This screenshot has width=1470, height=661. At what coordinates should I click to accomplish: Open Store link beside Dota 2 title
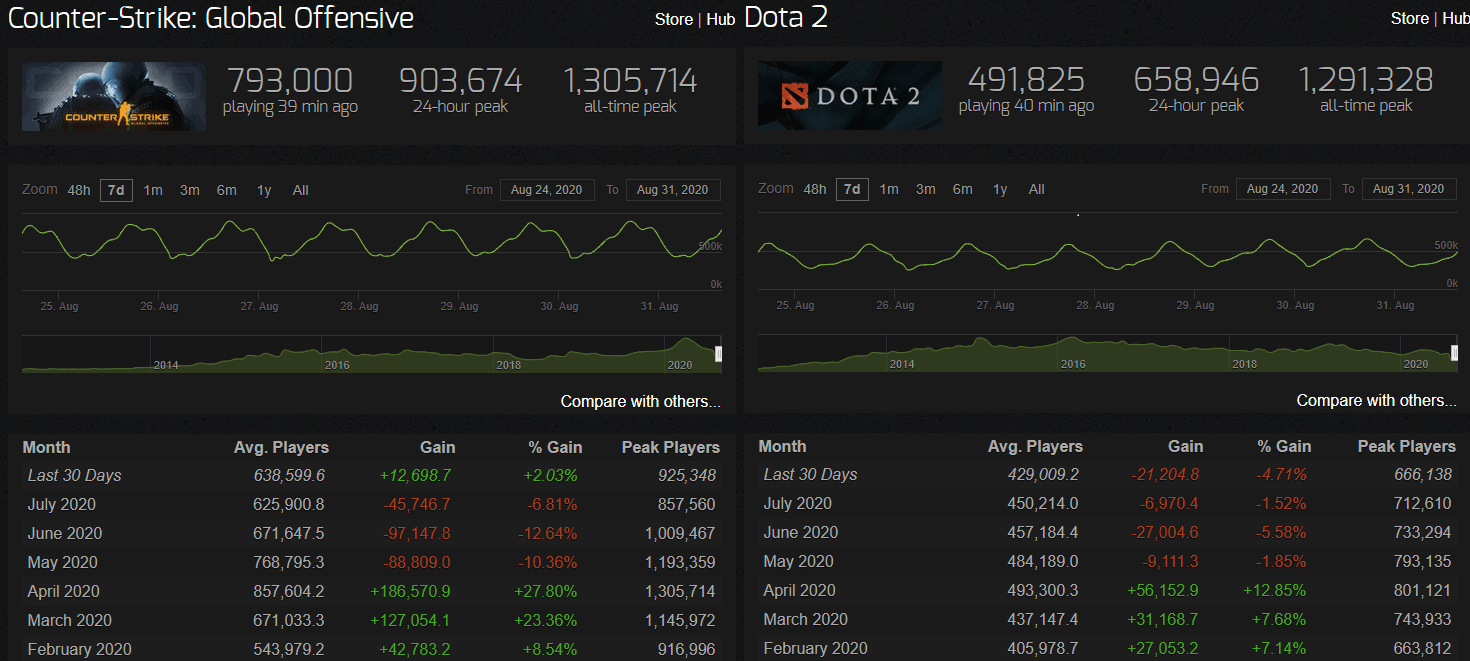[1410, 18]
